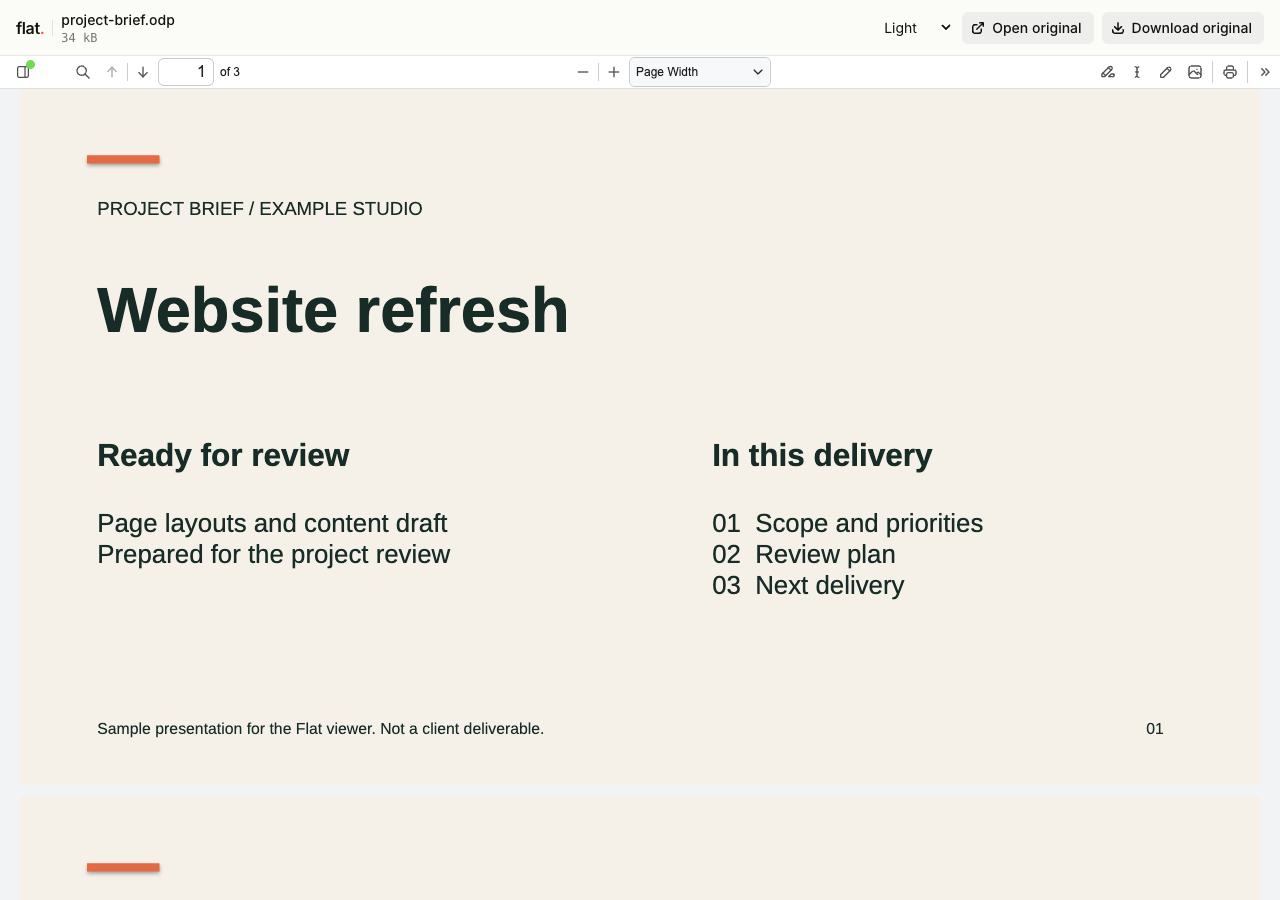Print the document
Screen dimensions: 1280x900
pyautogui.click(x=1230, y=72)
